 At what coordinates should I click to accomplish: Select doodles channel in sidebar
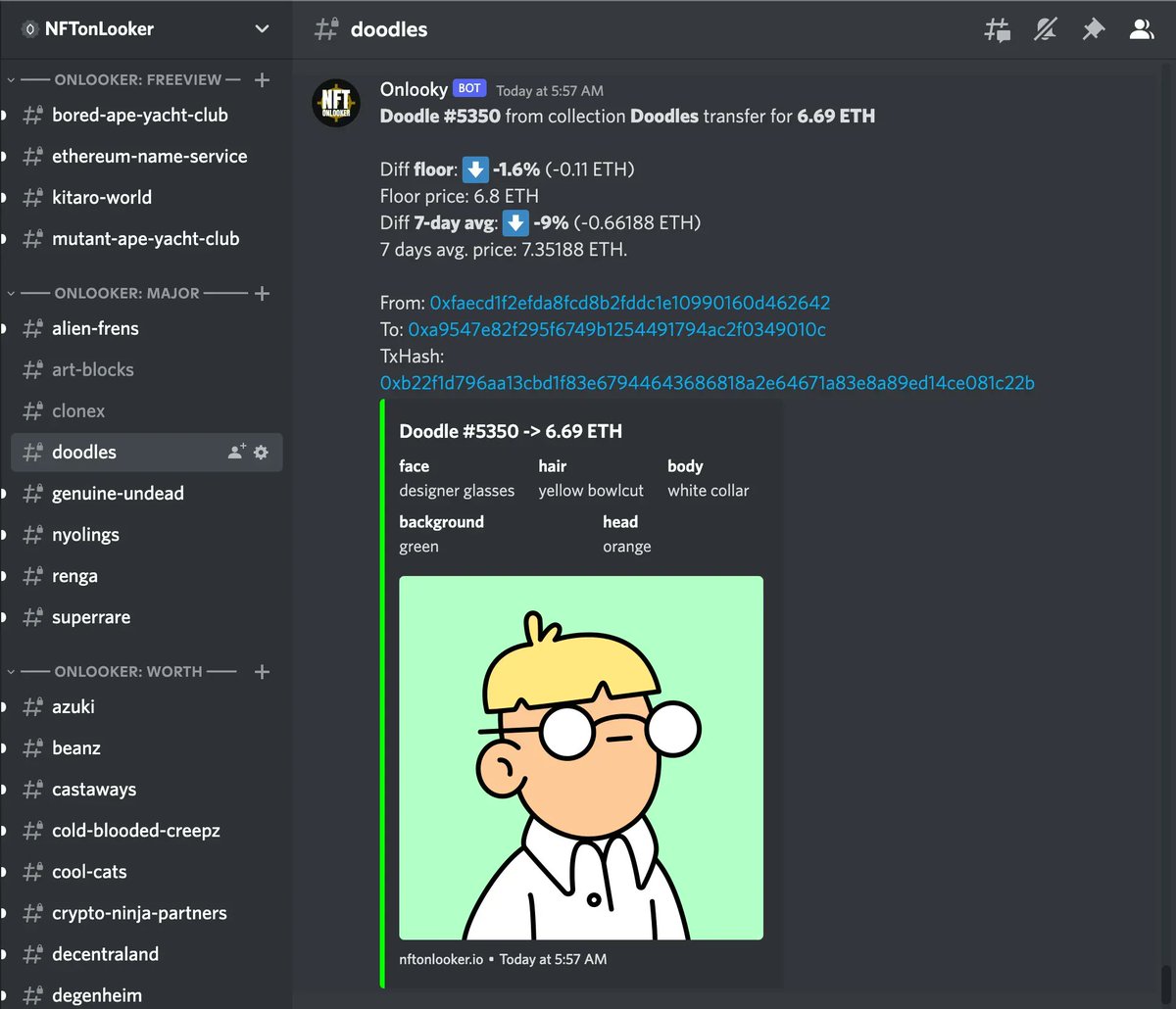(147, 452)
